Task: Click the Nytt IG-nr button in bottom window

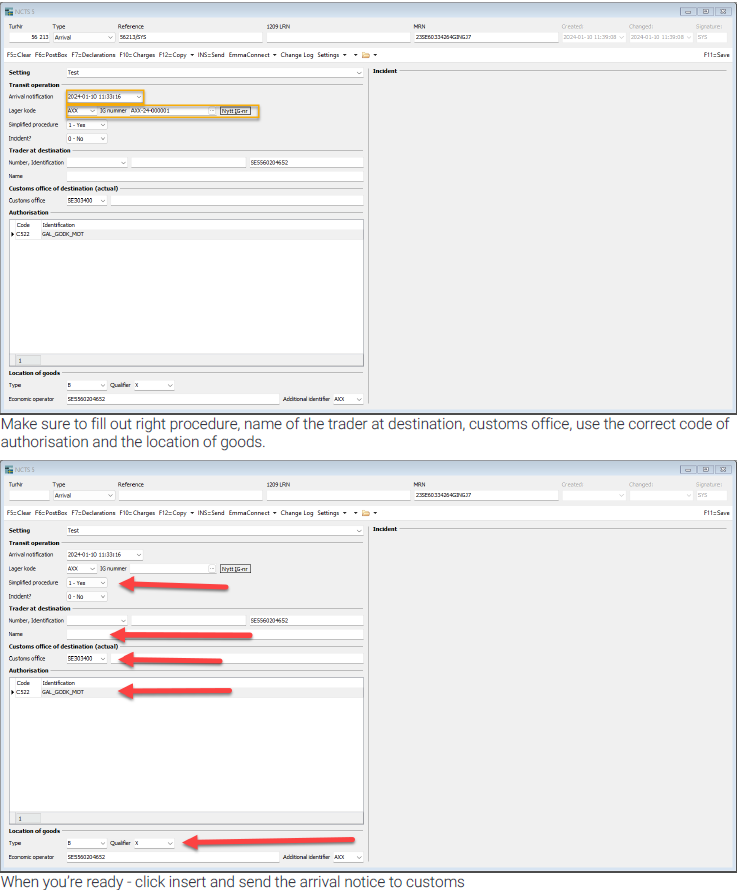Action: [235, 569]
